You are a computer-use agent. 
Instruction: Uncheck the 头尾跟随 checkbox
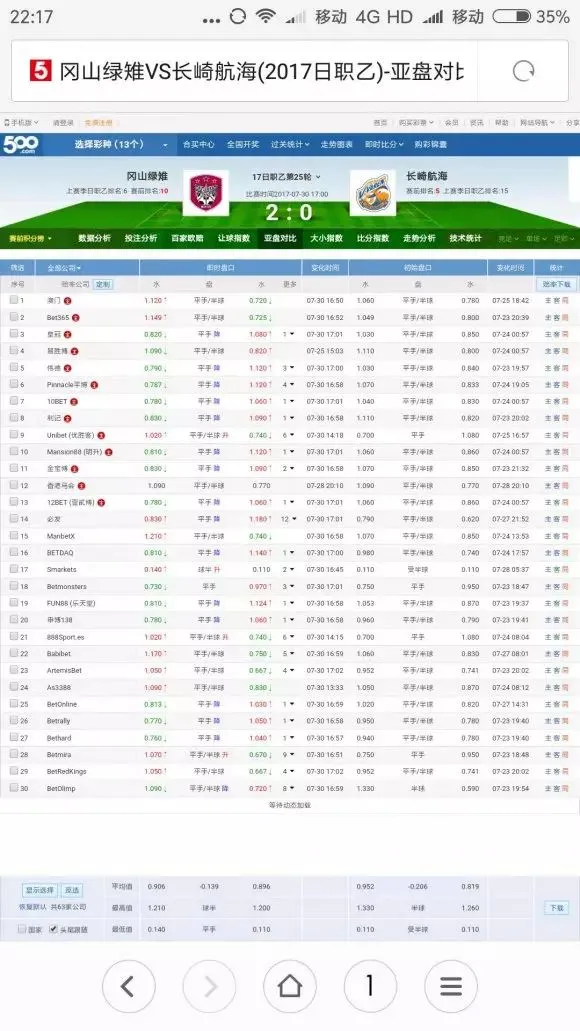(x=54, y=929)
